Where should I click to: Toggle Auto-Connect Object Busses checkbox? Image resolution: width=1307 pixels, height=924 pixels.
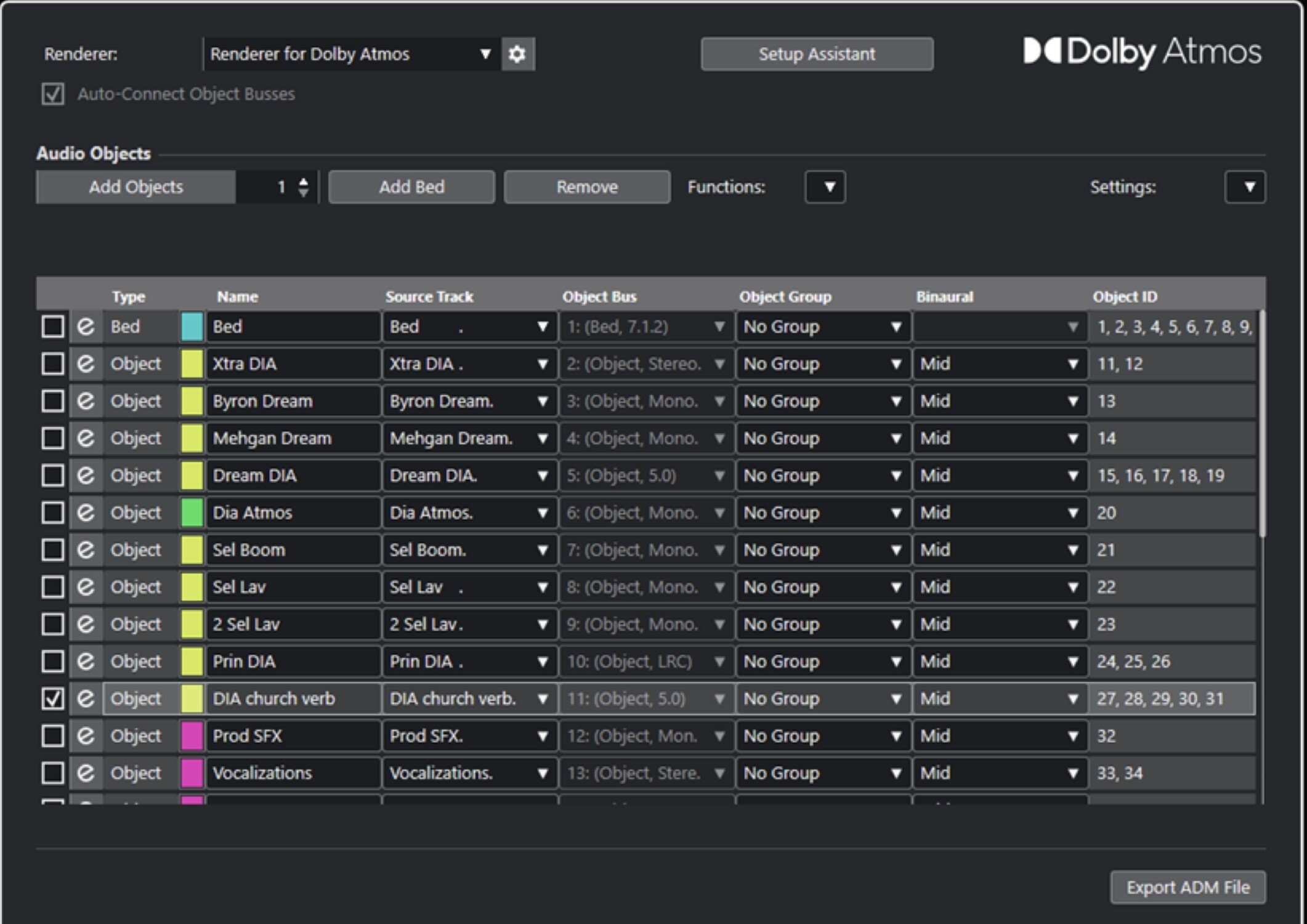click(53, 94)
